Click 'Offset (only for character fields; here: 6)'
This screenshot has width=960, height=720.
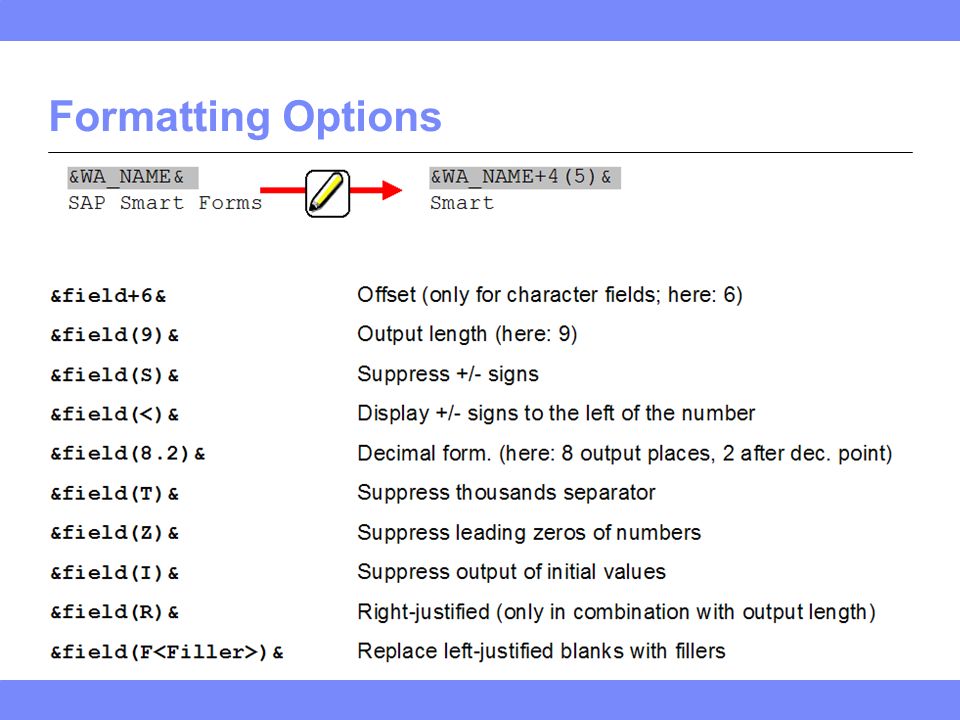(550, 295)
